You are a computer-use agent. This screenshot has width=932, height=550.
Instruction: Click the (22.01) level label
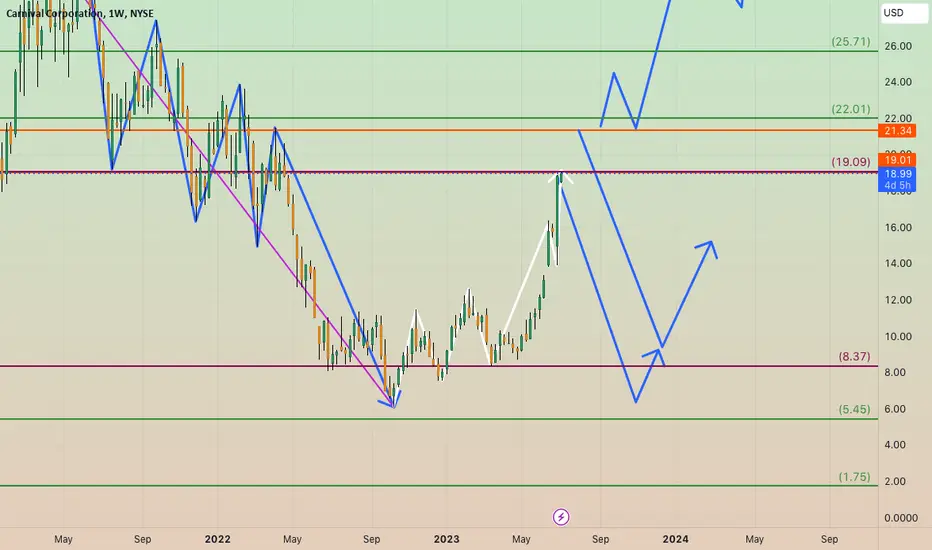[x=851, y=109]
